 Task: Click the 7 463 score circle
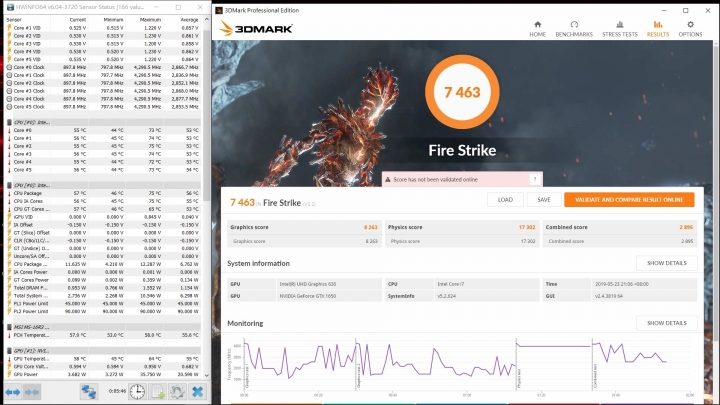point(462,92)
